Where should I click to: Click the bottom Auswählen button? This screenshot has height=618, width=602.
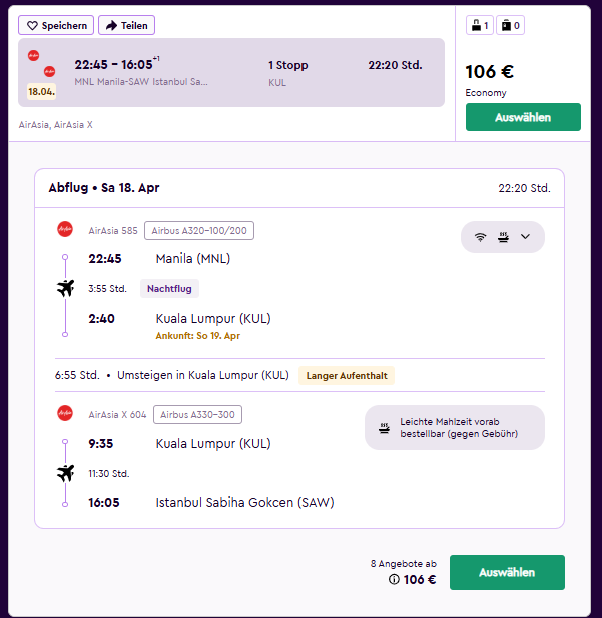507,572
